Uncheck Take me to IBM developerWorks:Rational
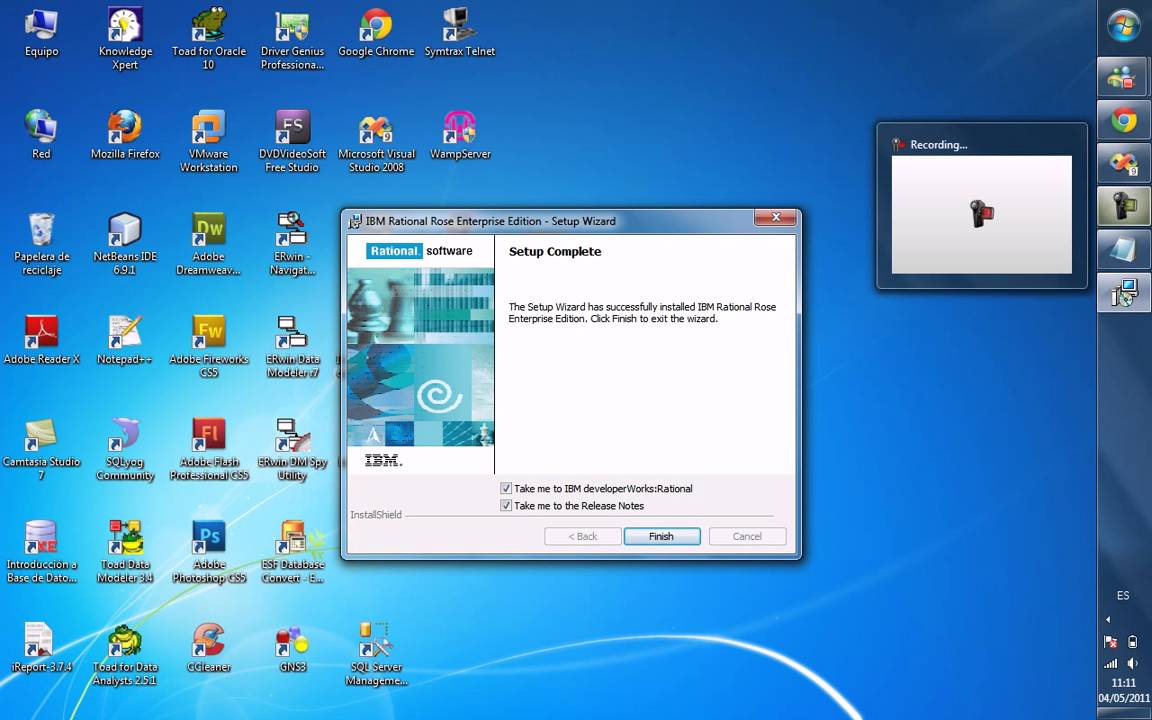1152x720 pixels. 506,488
